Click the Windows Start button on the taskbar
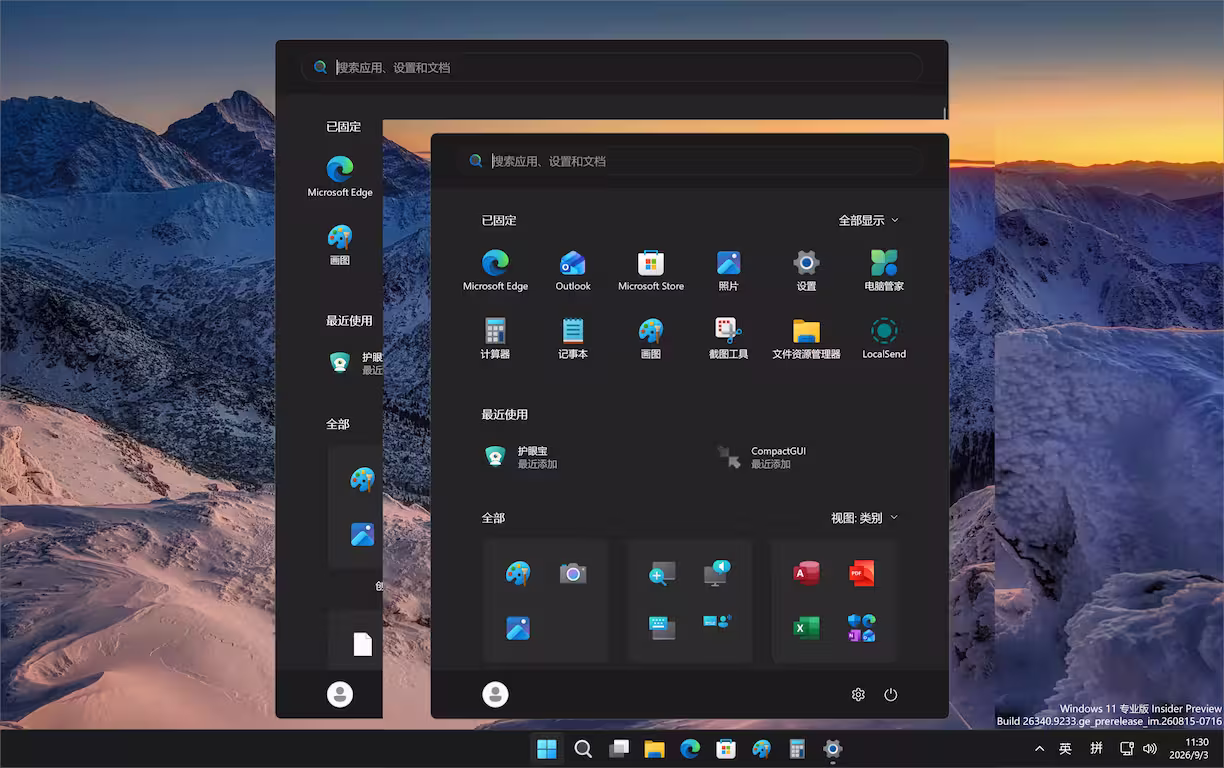The image size is (1224, 768). coord(547,749)
